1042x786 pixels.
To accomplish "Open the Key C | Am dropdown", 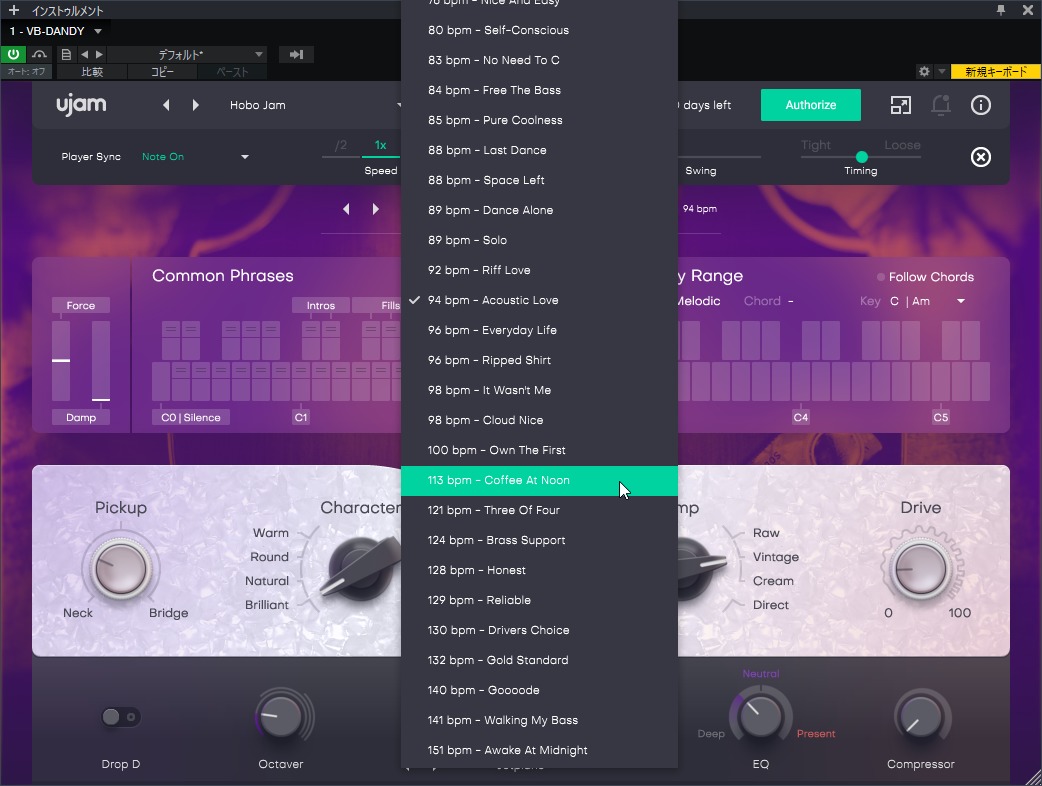I will (x=928, y=302).
